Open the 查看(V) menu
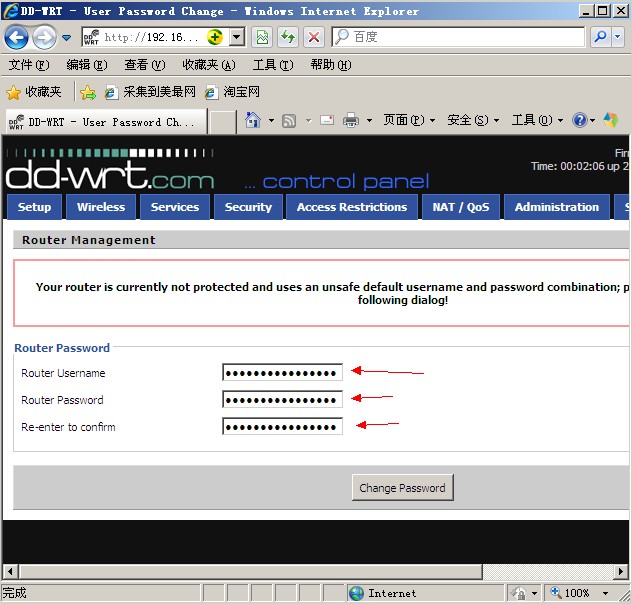The width and height of the screenshot is (632, 604). (x=145, y=65)
